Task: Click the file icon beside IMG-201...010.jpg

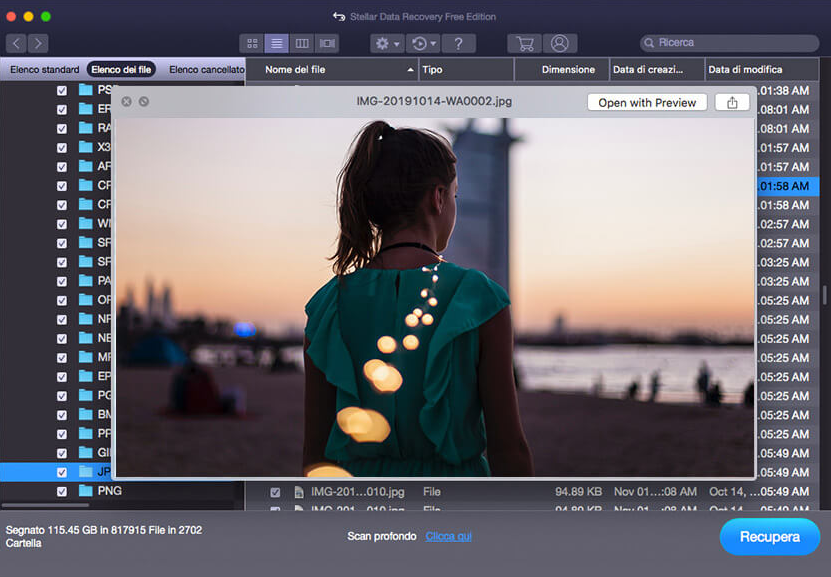Action: coord(299,492)
